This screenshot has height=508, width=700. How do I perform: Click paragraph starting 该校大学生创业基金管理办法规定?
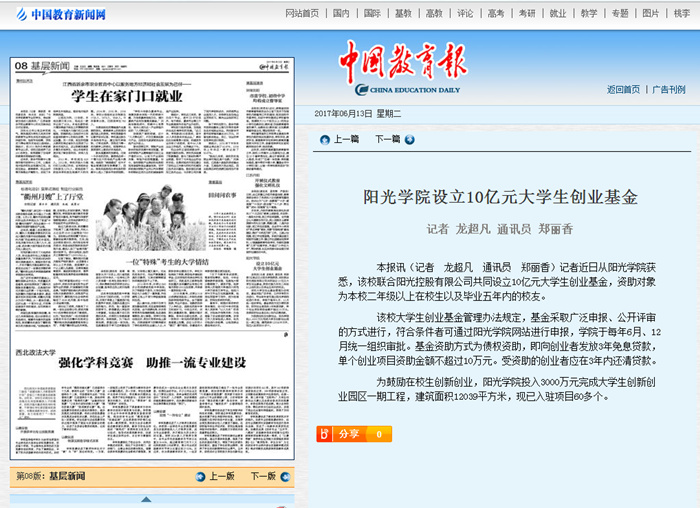click(x=499, y=339)
